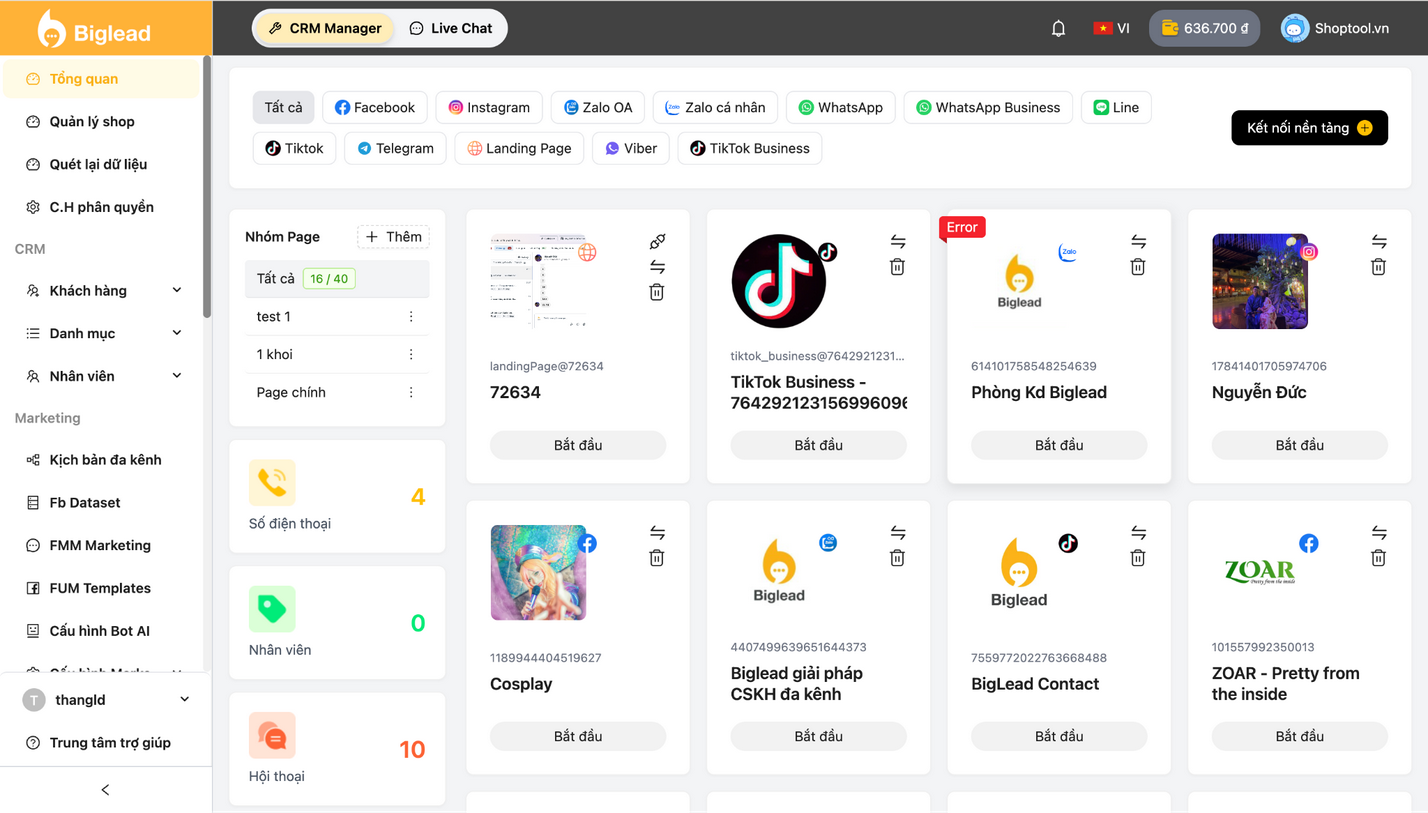Viewport: 1428px width, 813px height.
Task: Expand the Danh mục menu
Action: tap(101, 333)
